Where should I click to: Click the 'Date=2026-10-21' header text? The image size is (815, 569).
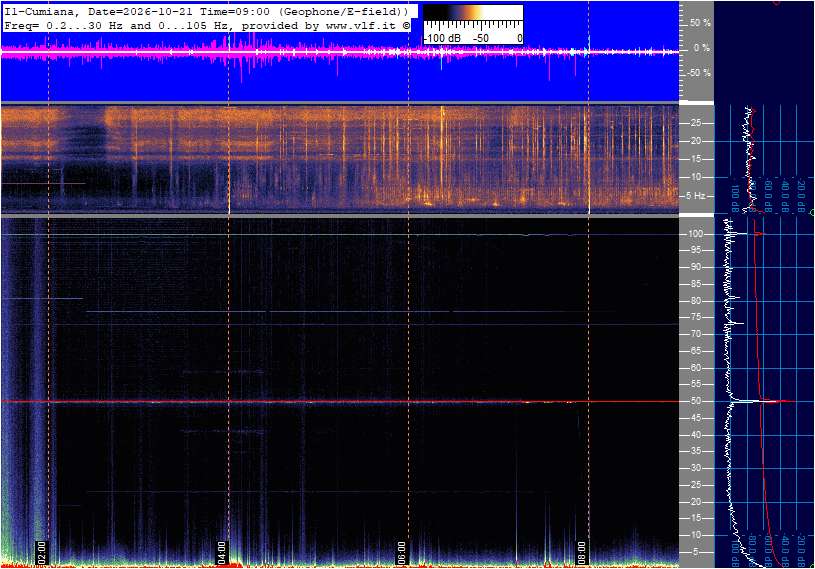tap(141, 11)
